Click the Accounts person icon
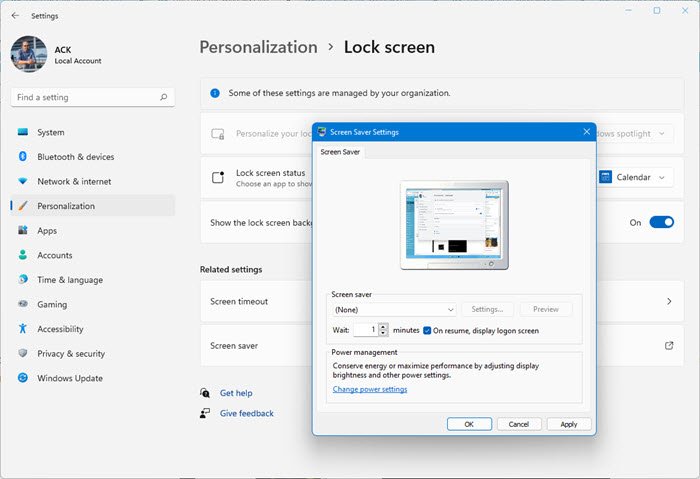Viewport: 700px width, 479px height. tap(23, 255)
